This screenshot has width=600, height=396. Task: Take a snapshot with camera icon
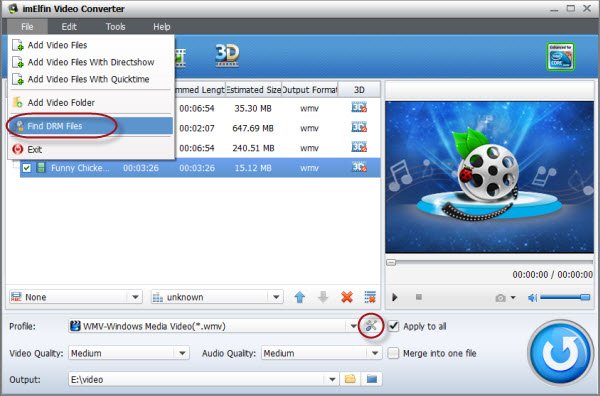[x=501, y=298]
